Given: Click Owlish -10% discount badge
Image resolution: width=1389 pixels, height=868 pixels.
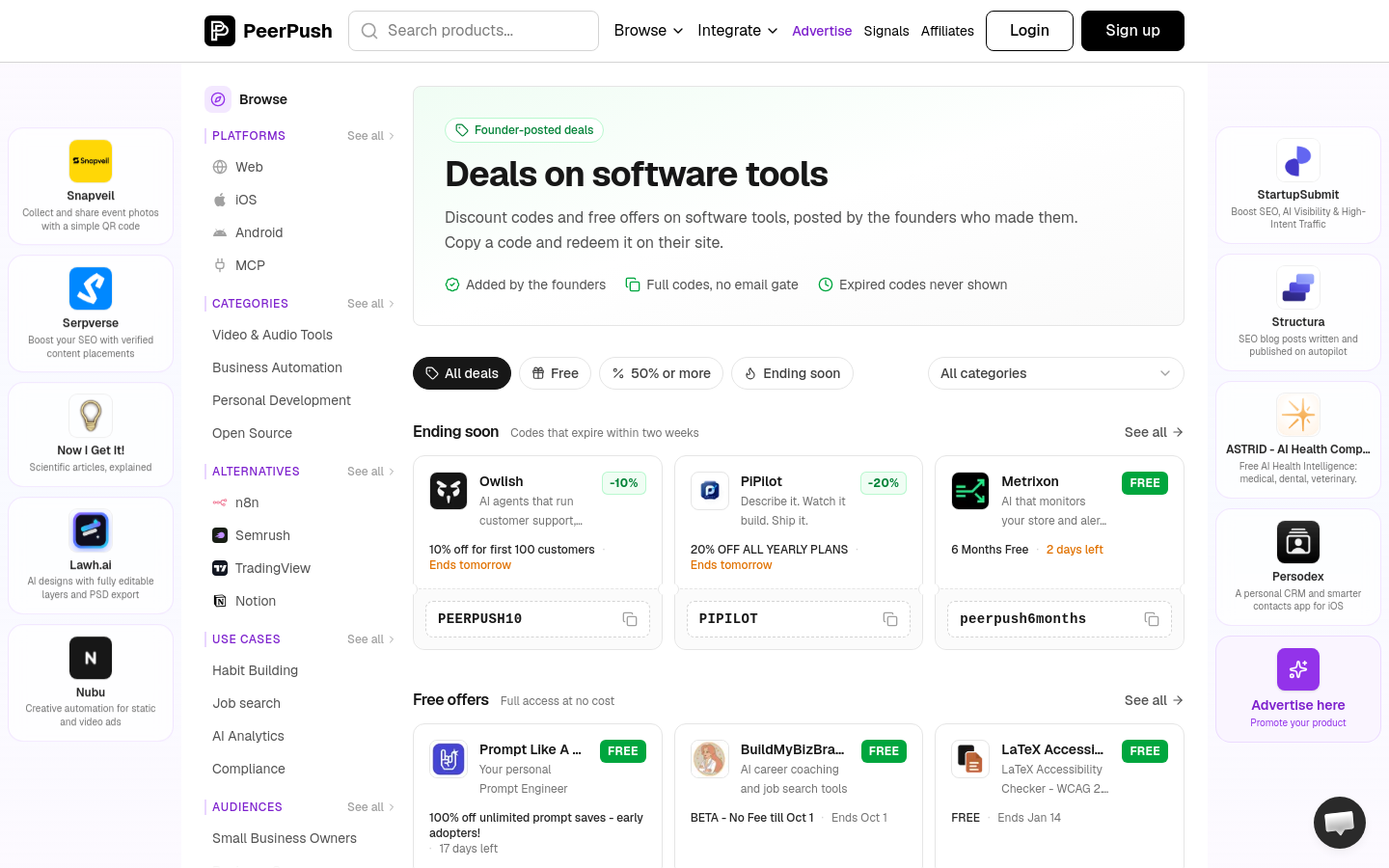Looking at the screenshot, I should (624, 483).
